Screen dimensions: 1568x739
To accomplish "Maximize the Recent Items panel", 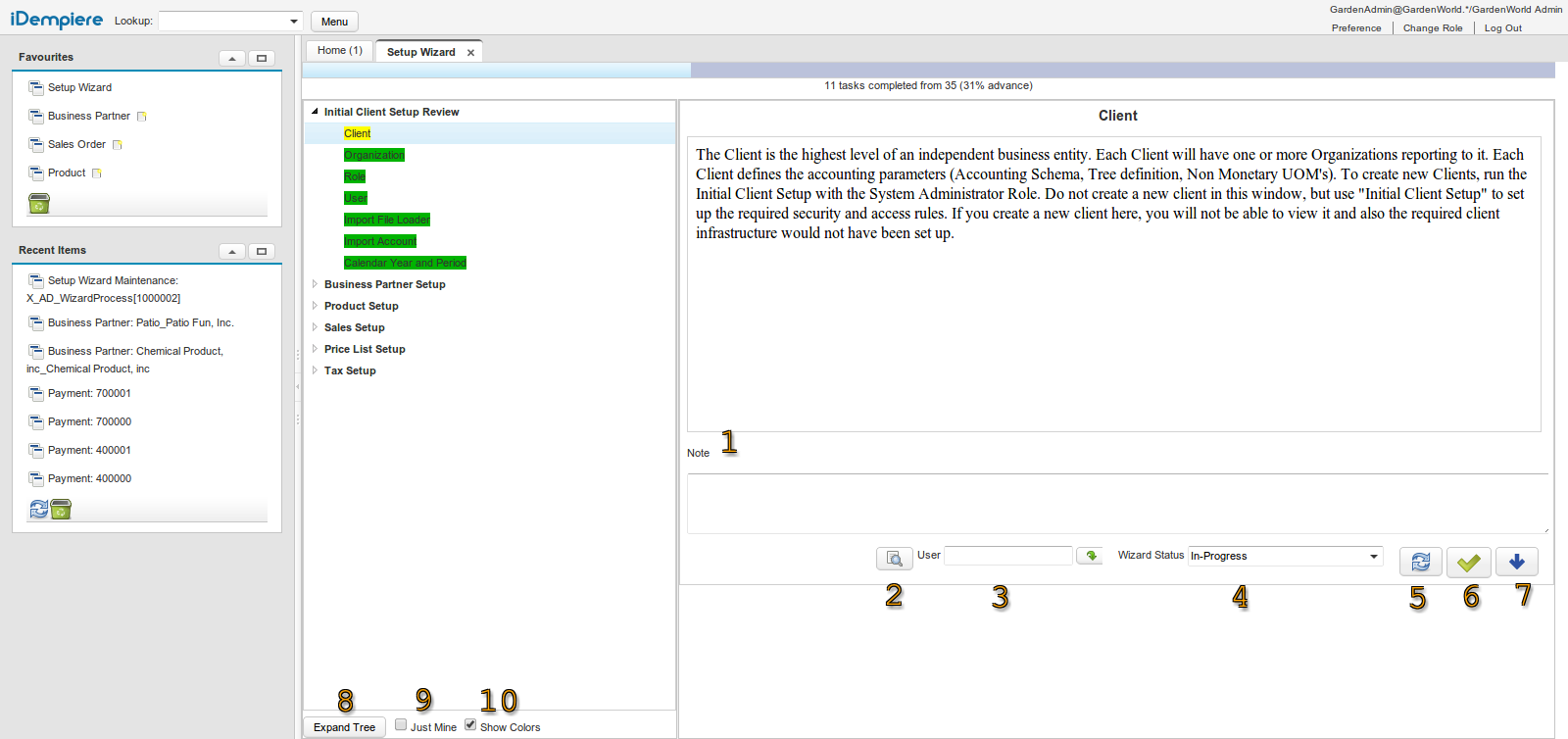I will point(262,251).
